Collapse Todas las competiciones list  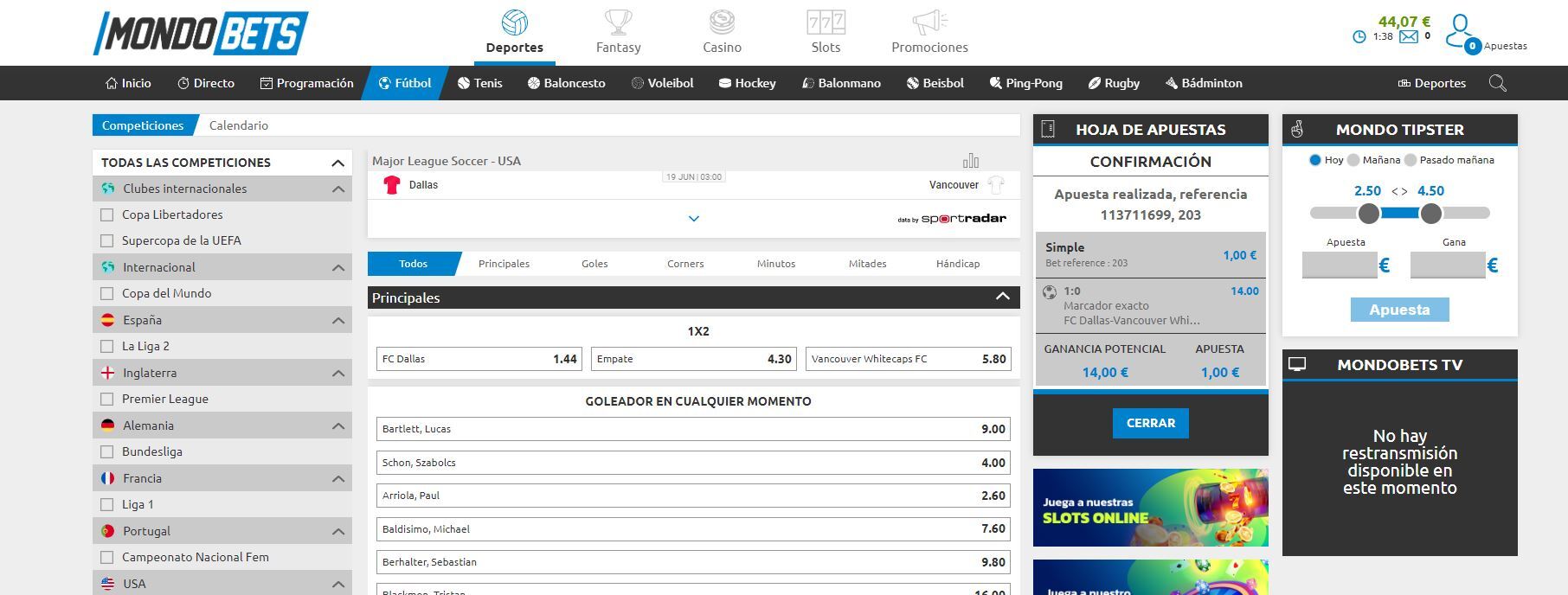point(337,163)
